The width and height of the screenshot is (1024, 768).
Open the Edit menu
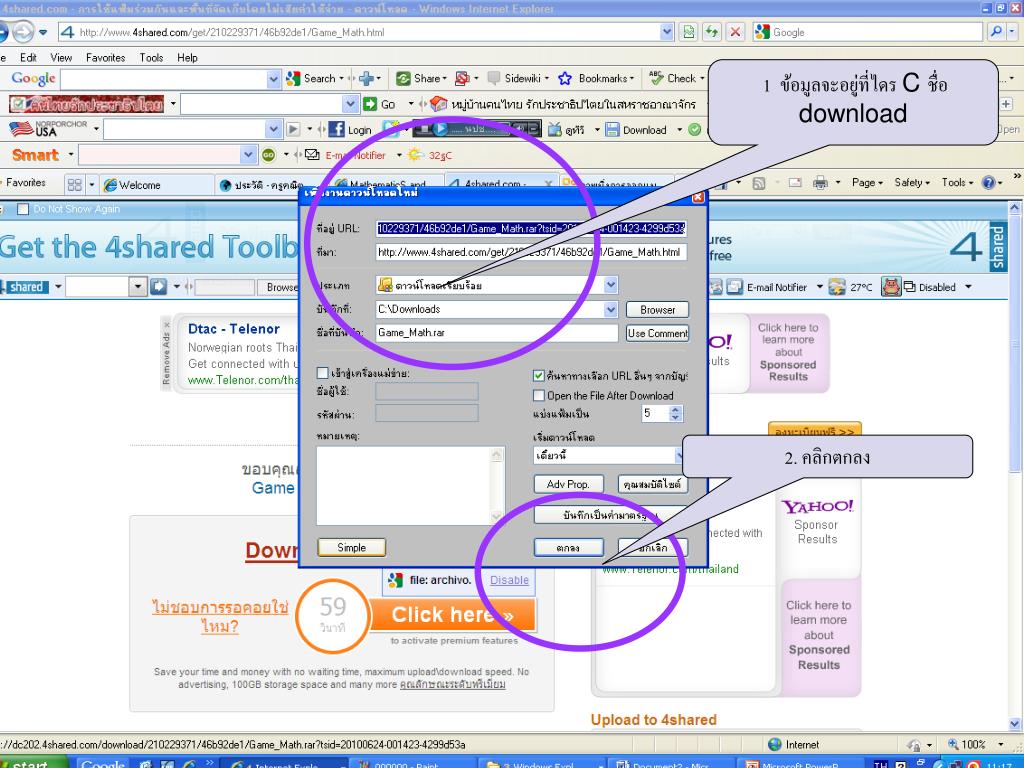[28, 57]
